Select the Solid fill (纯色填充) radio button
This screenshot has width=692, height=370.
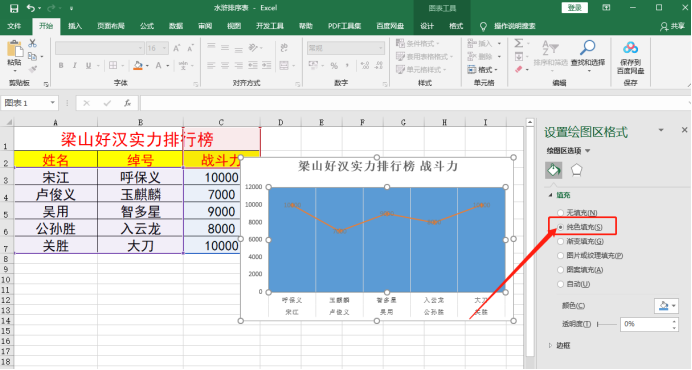tap(560, 227)
